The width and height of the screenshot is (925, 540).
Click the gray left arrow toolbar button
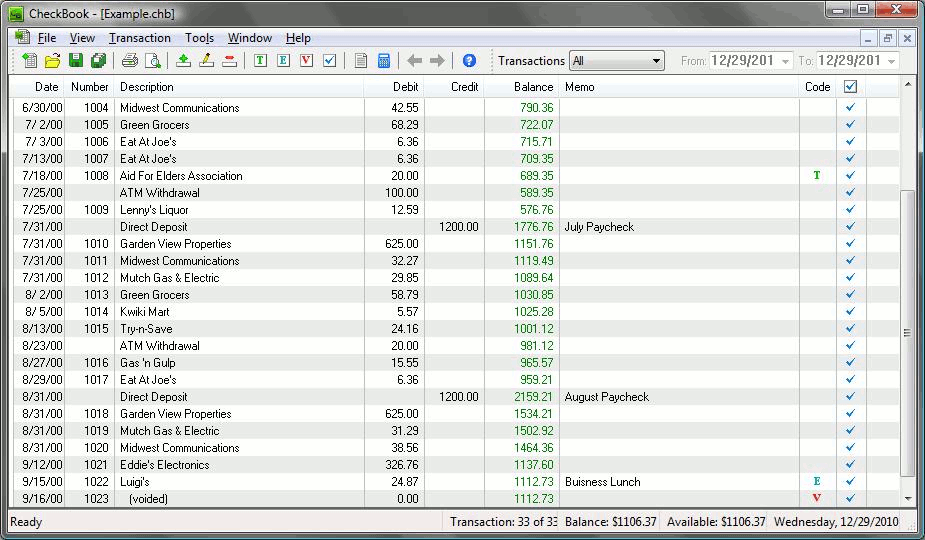[415, 60]
